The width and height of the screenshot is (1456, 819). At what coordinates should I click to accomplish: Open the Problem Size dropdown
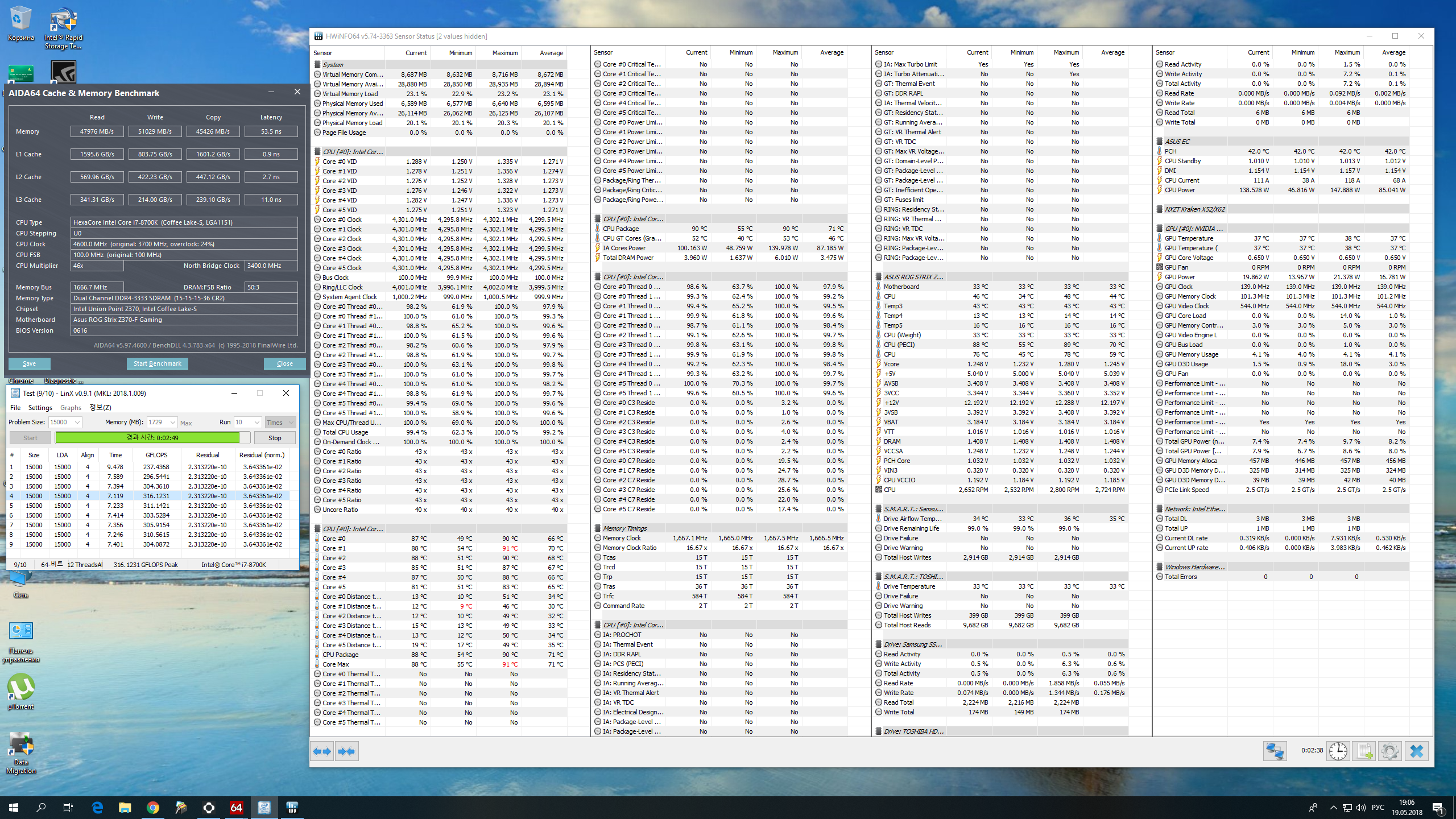point(77,423)
